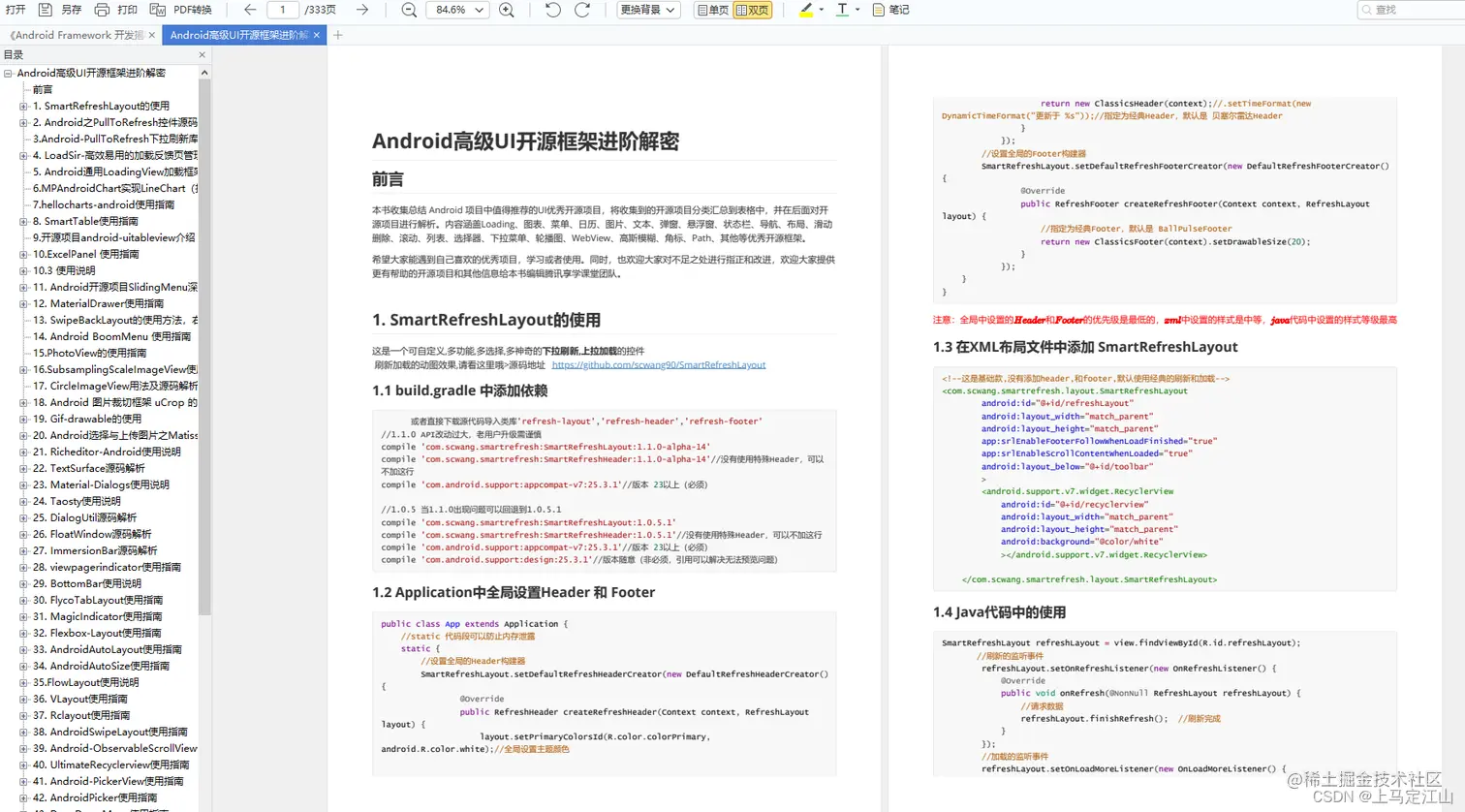Rotate page clockwise
The height and width of the screenshot is (812, 1465).
[x=582, y=10]
